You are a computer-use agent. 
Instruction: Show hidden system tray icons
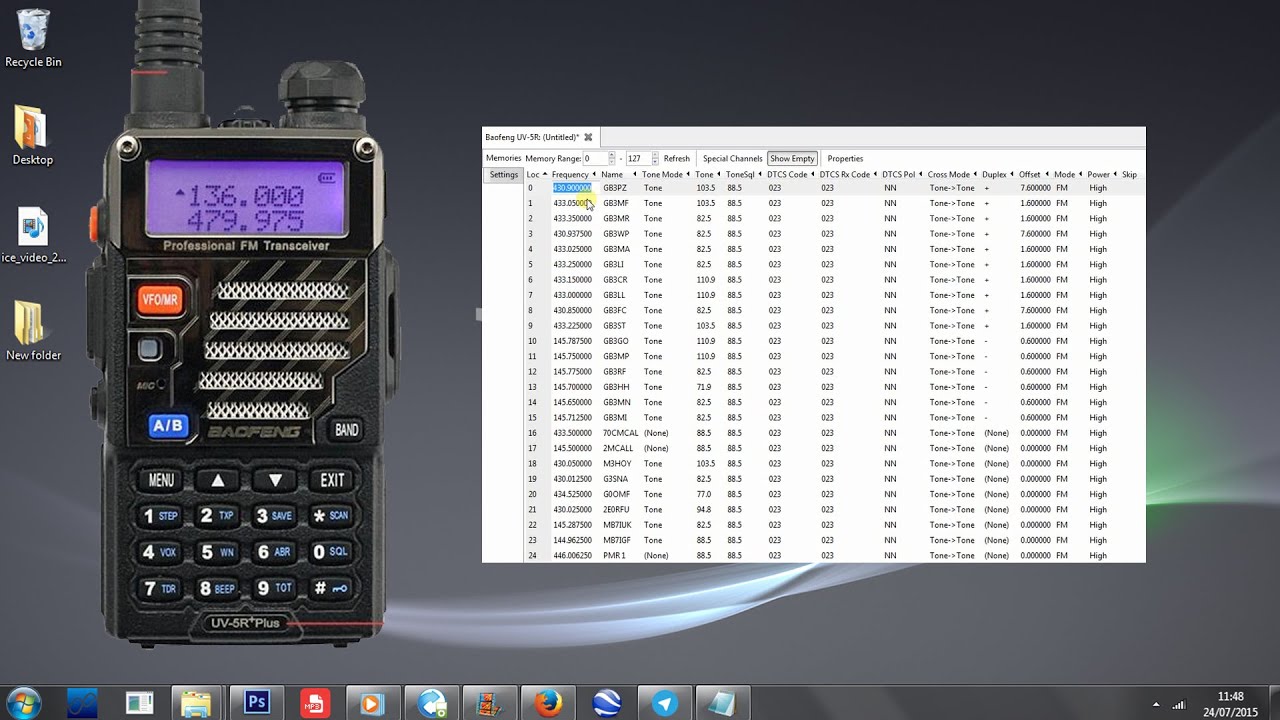pyautogui.click(x=1156, y=704)
